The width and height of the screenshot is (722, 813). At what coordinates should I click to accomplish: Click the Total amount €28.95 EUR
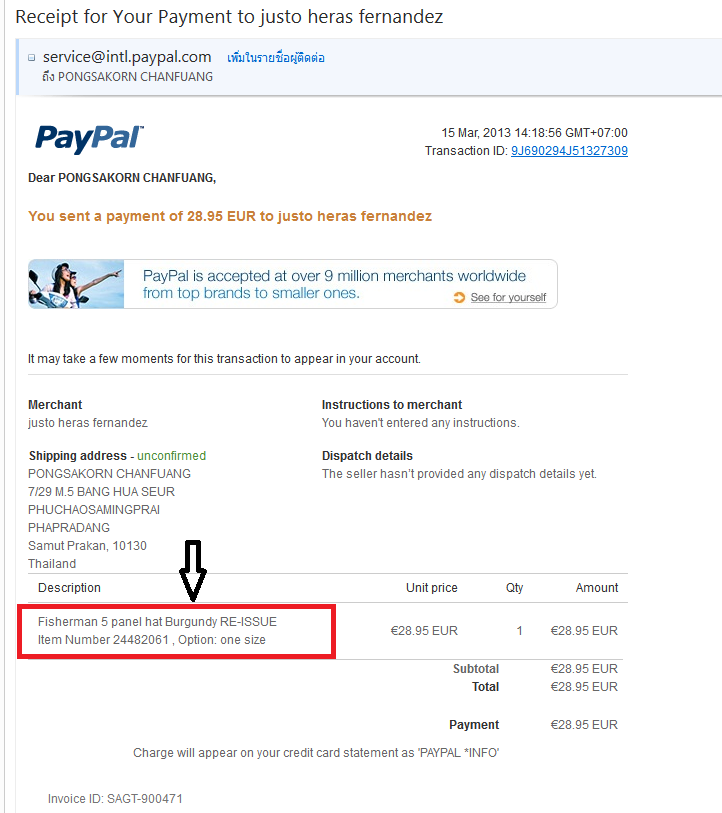click(584, 686)
